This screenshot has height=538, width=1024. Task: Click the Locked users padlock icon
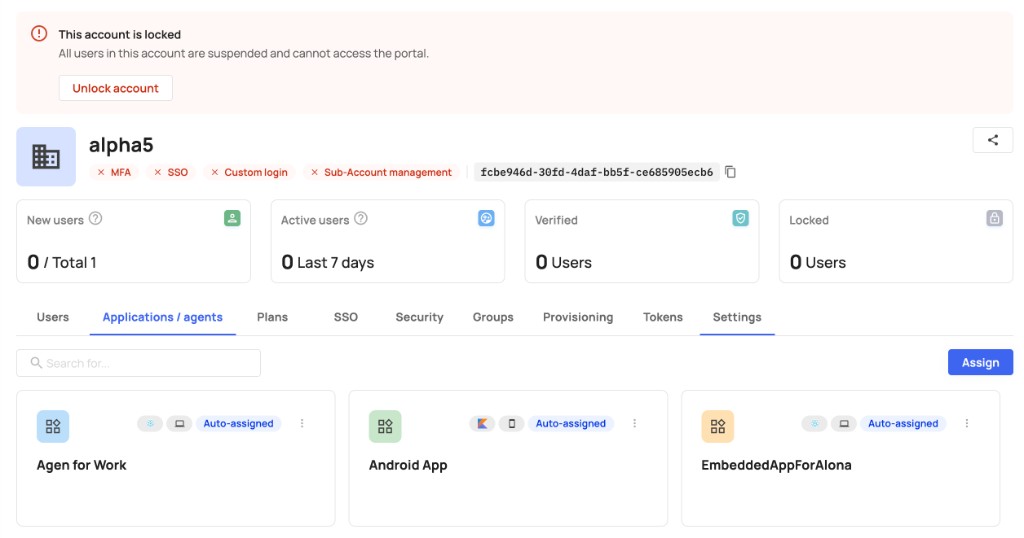[x=994, y=218]
